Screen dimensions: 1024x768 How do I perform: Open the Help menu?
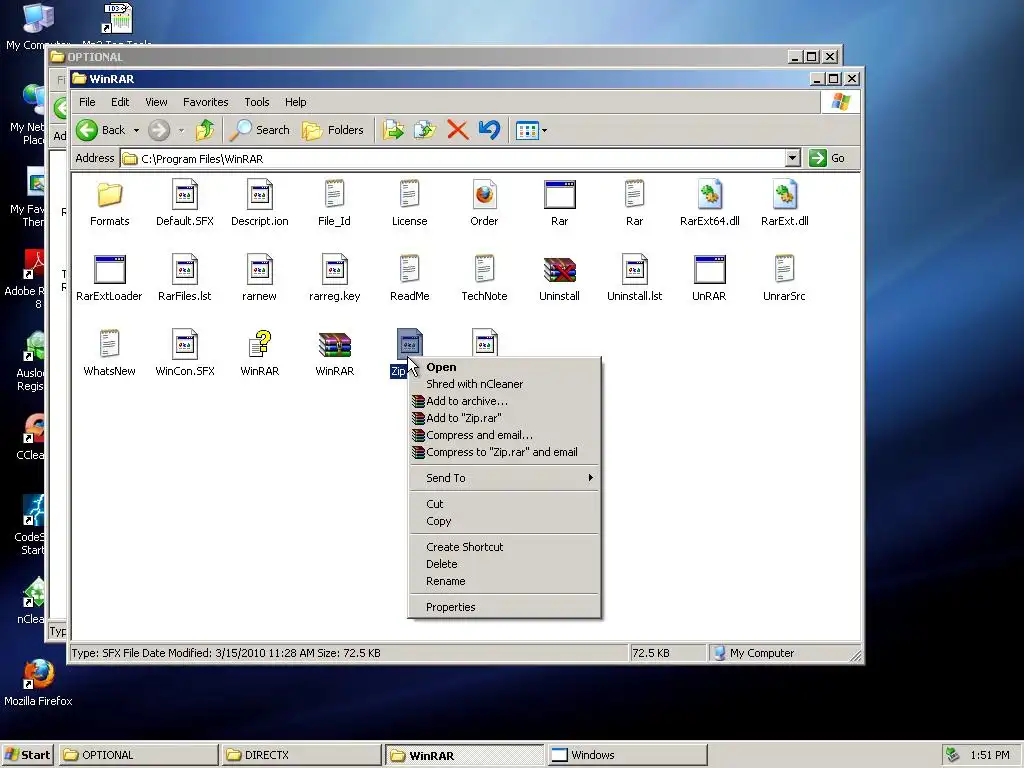pos(295,102)
